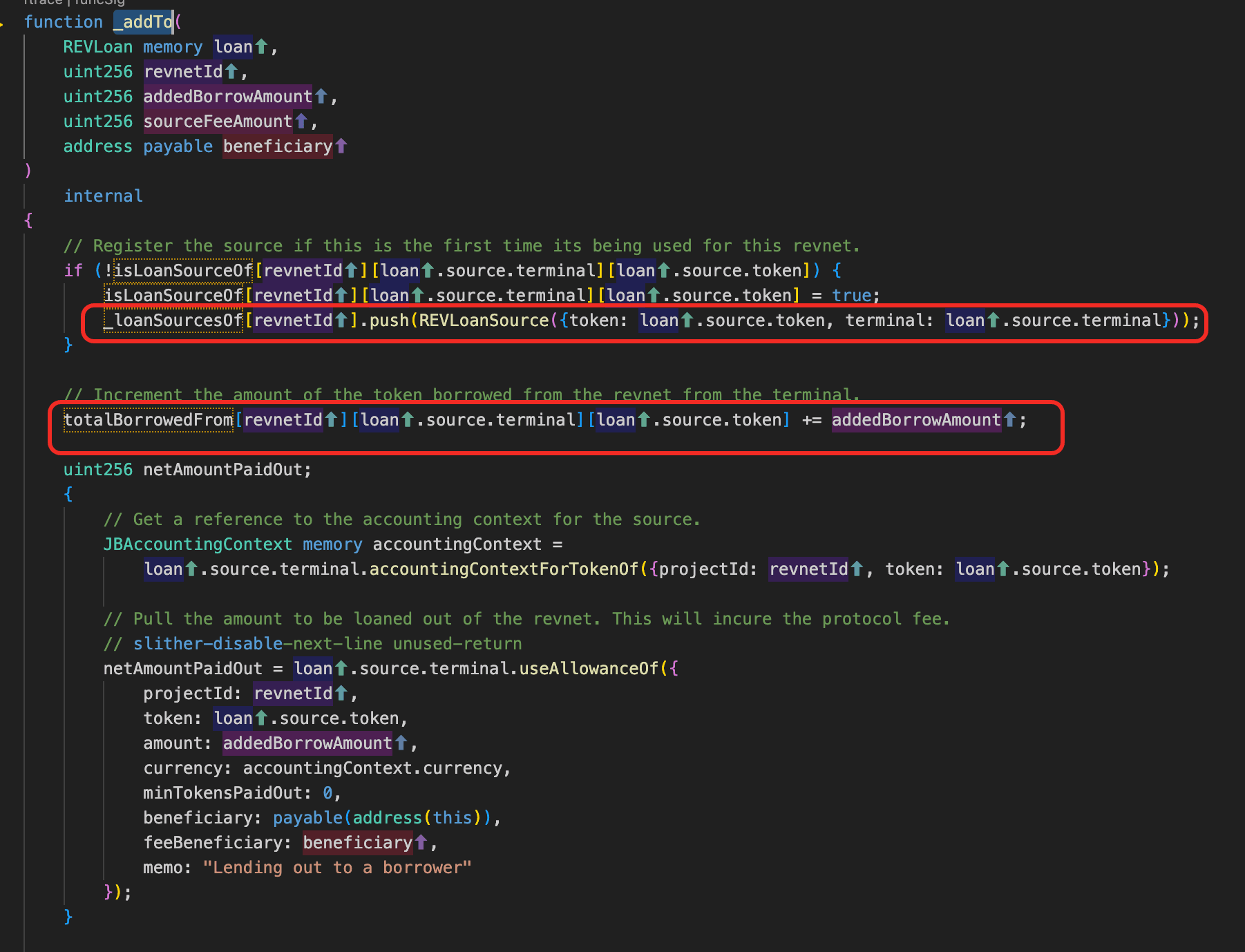Click the _addTo function name

point(143,22)
